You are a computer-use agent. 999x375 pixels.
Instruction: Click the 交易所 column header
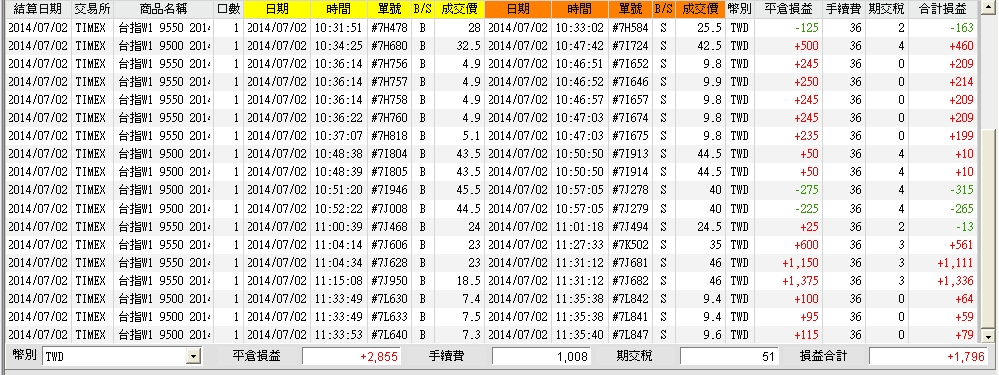(x=92, y=9)
